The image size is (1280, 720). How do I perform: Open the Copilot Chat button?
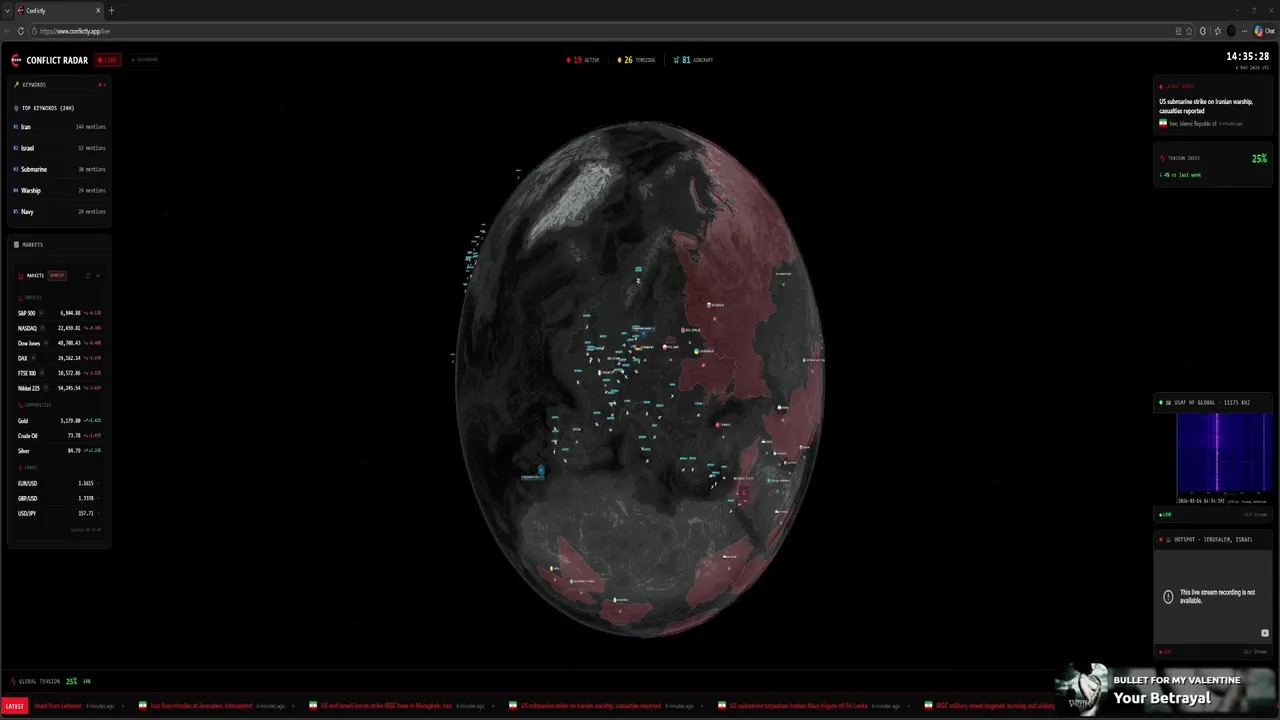point(1265,31)
